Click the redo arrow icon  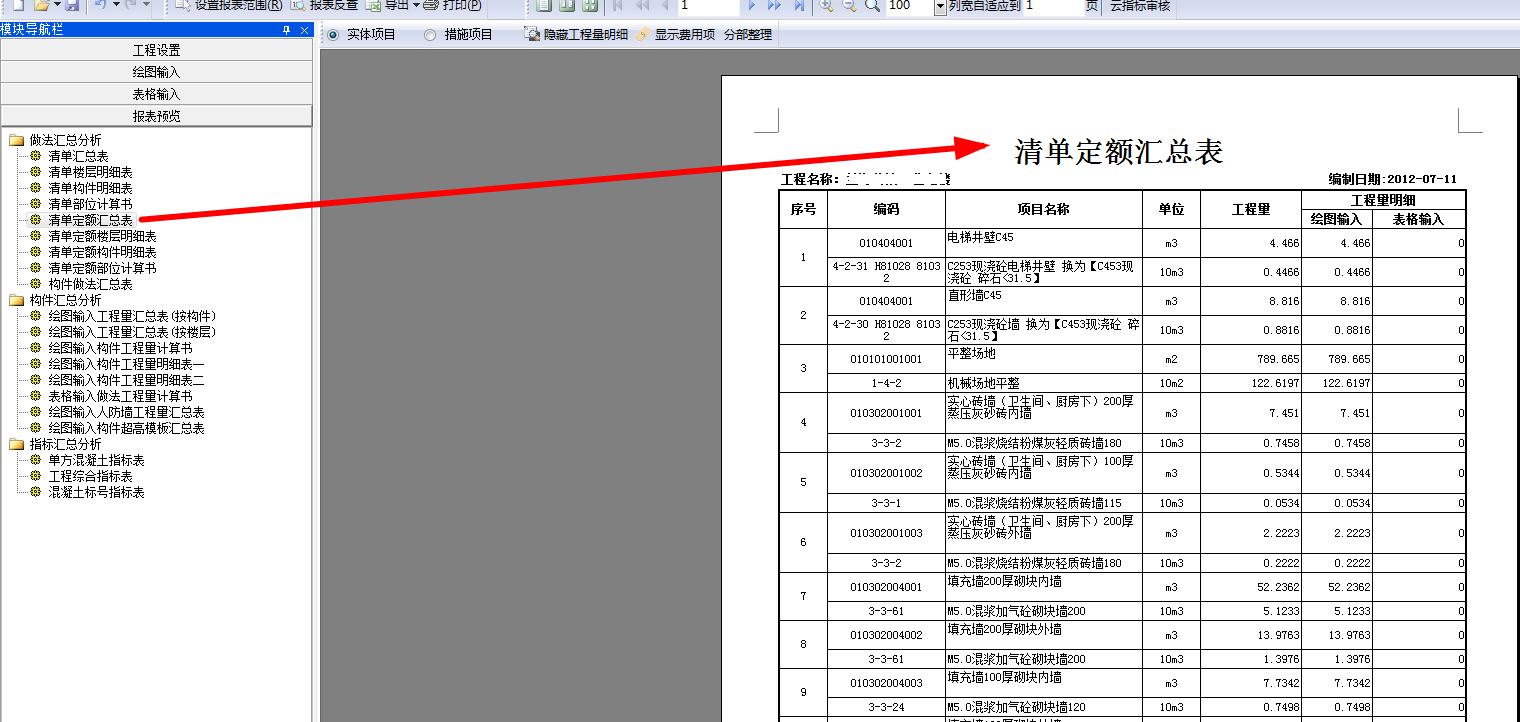(130, 5)
